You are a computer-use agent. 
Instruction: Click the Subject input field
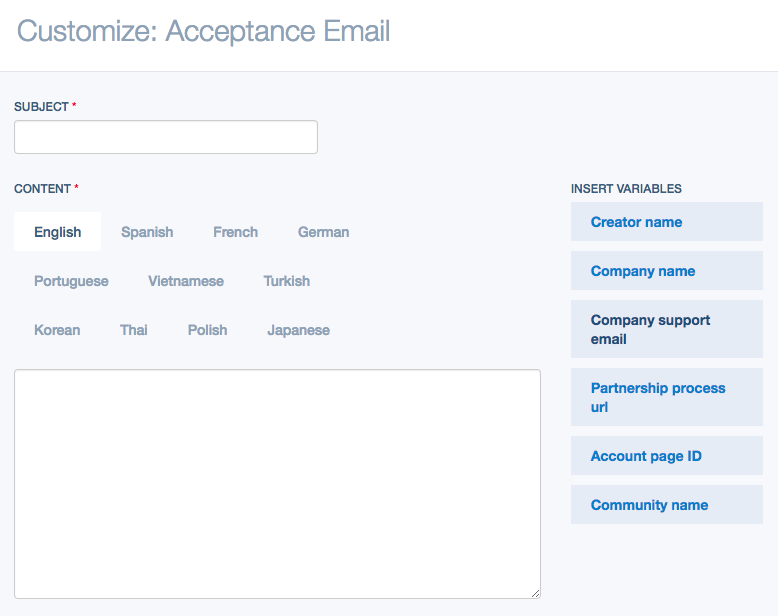(x=166, y=137)
